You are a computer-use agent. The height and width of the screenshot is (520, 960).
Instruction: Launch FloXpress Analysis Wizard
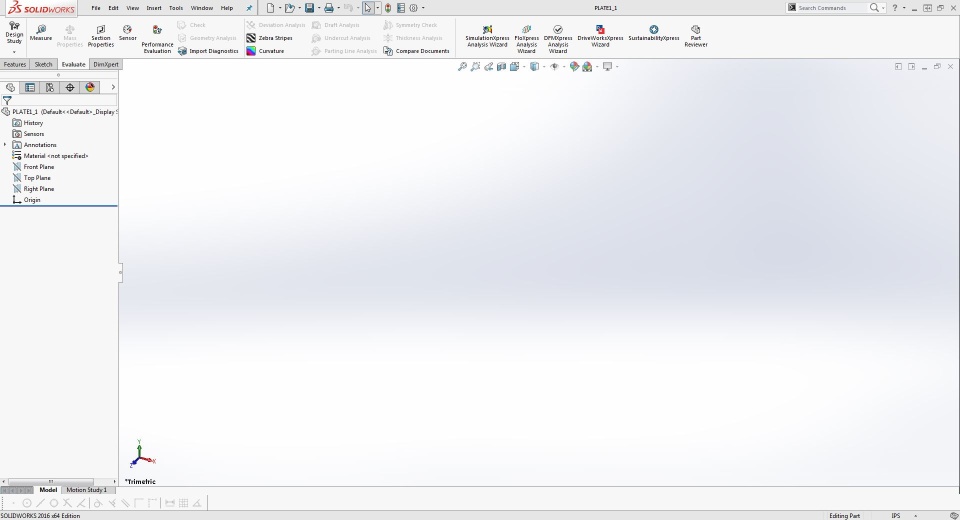pyautogui.click(x=527, y=39)
